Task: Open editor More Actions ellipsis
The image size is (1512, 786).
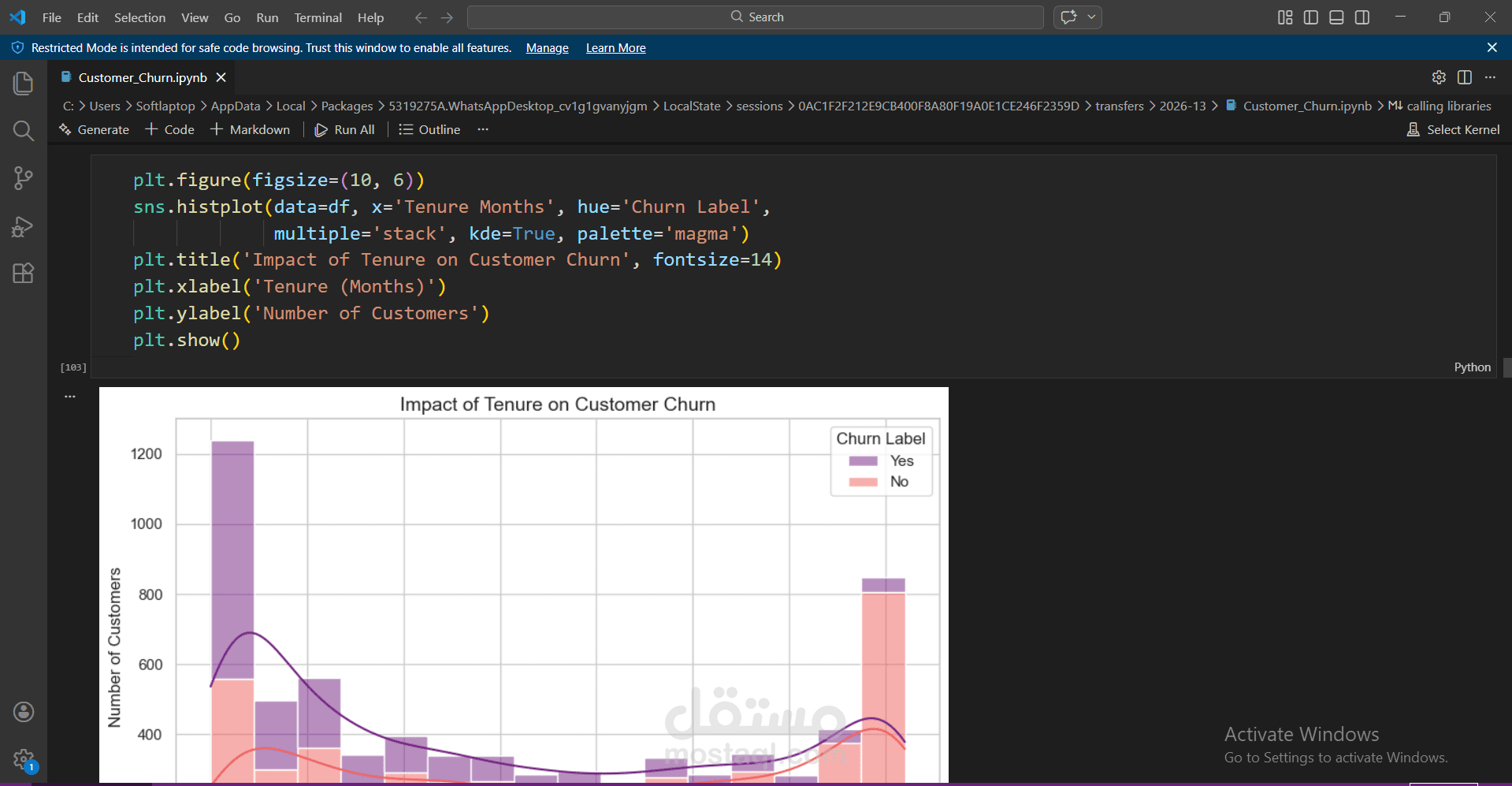Action: pyautogui.click(x=1490, y=77)
